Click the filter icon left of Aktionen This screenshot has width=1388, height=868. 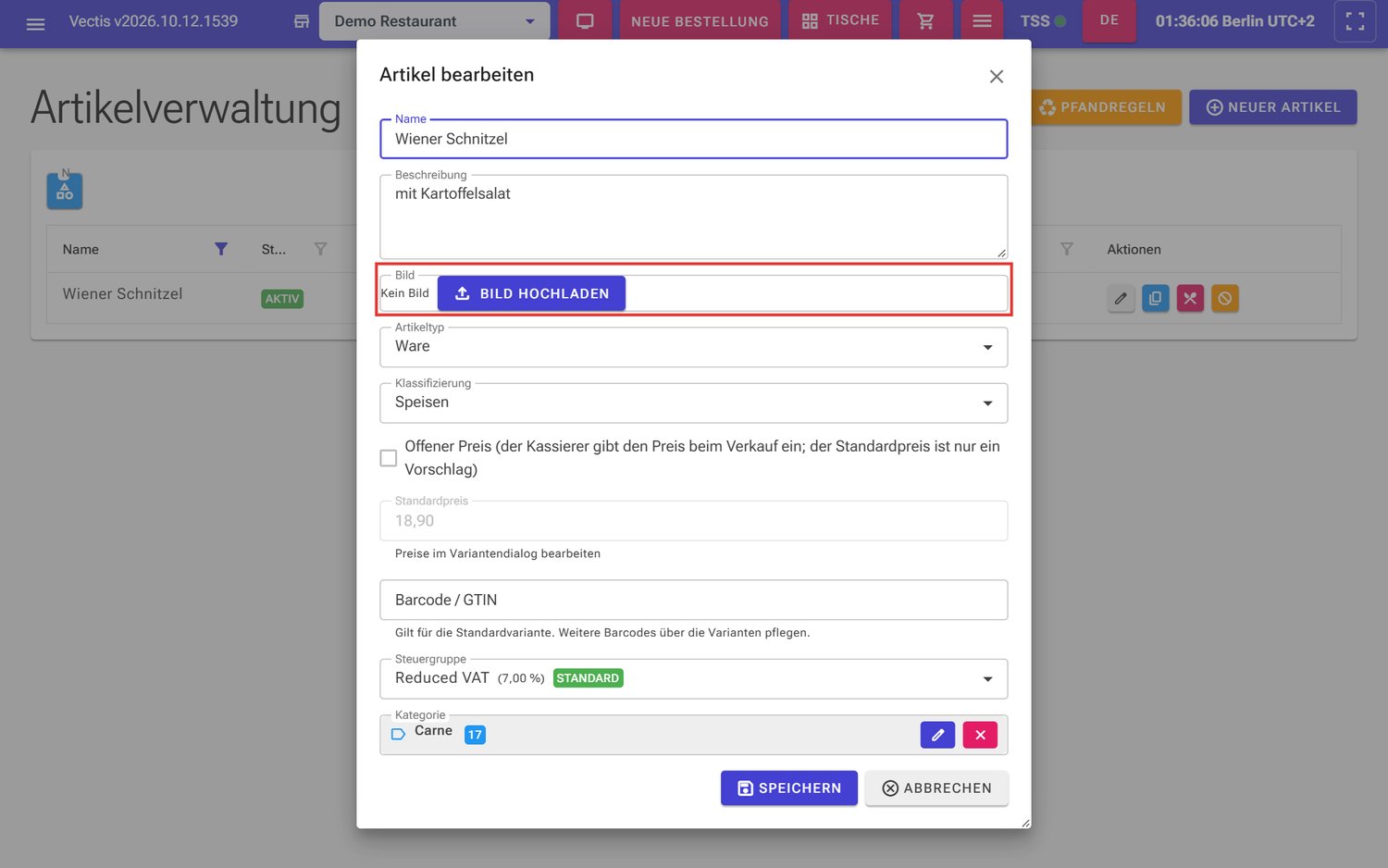(1067, 249)
